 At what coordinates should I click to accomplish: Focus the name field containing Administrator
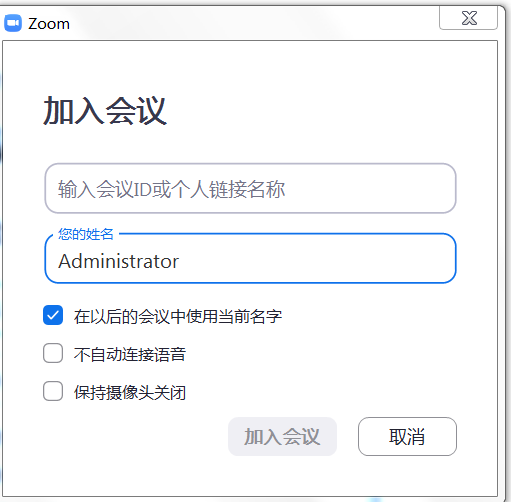(x=250, y=259)
